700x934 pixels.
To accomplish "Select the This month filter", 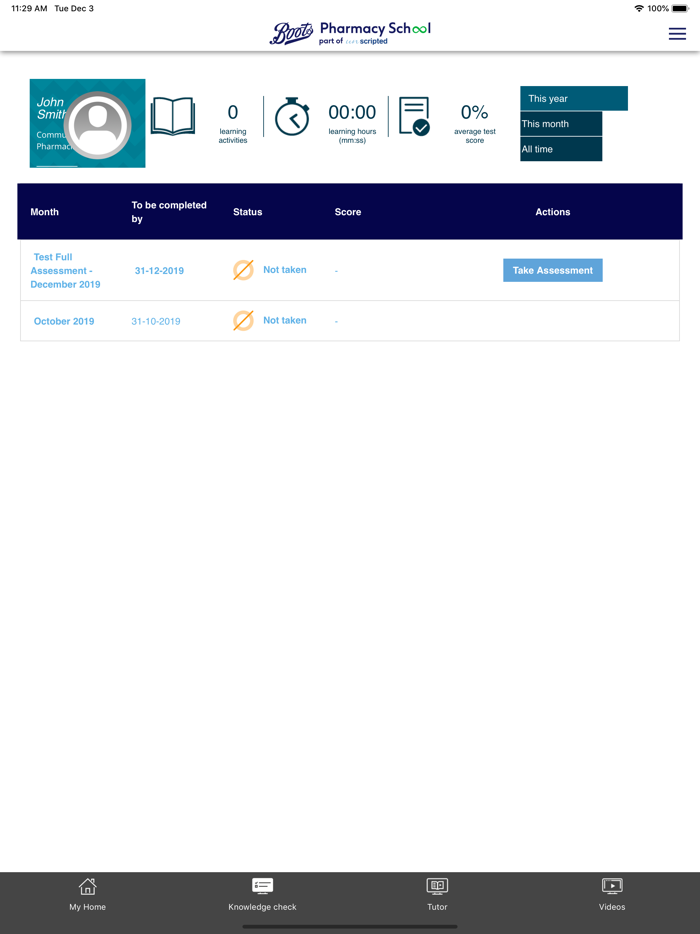I will click(561, 124).
